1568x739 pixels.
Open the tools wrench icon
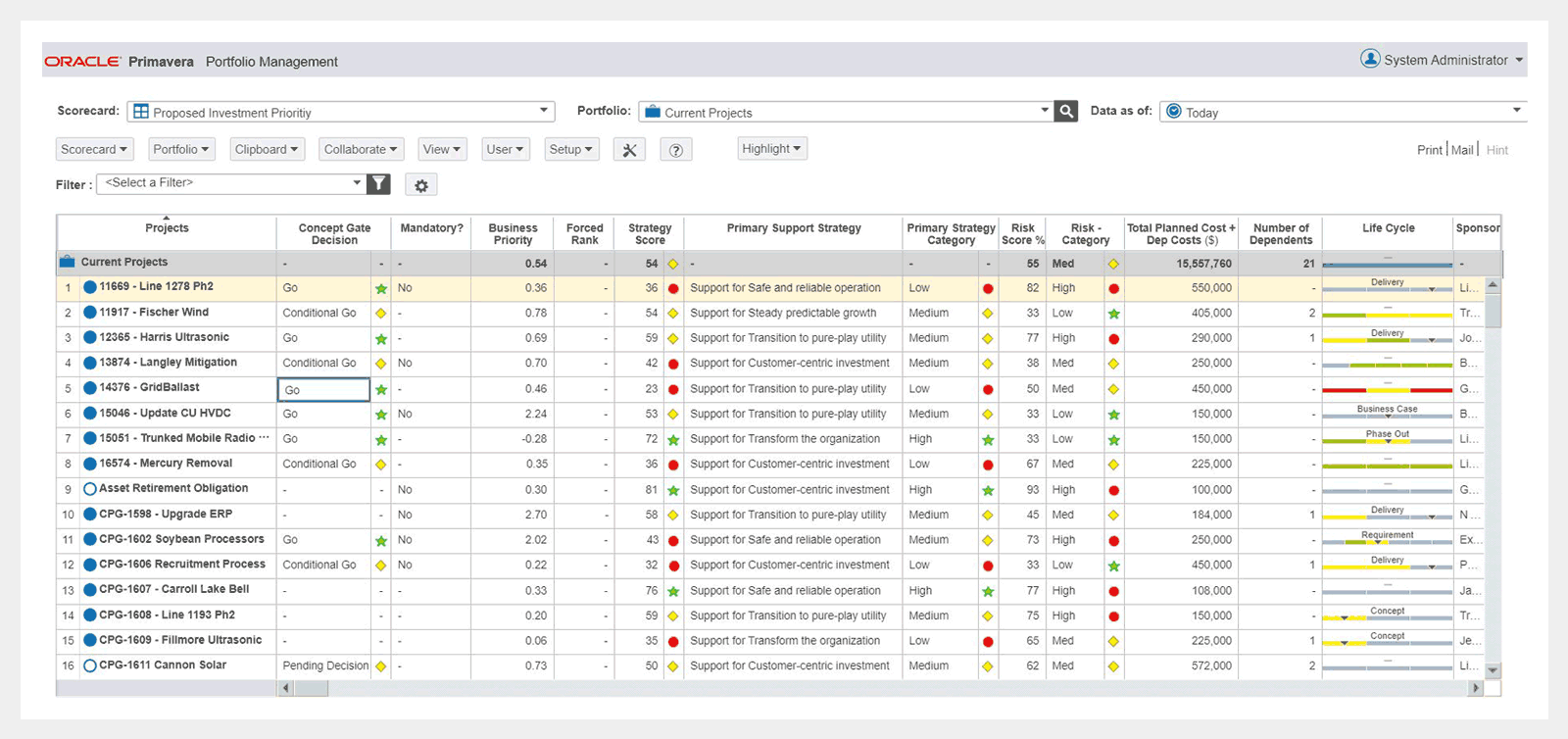tap(629, 150)
